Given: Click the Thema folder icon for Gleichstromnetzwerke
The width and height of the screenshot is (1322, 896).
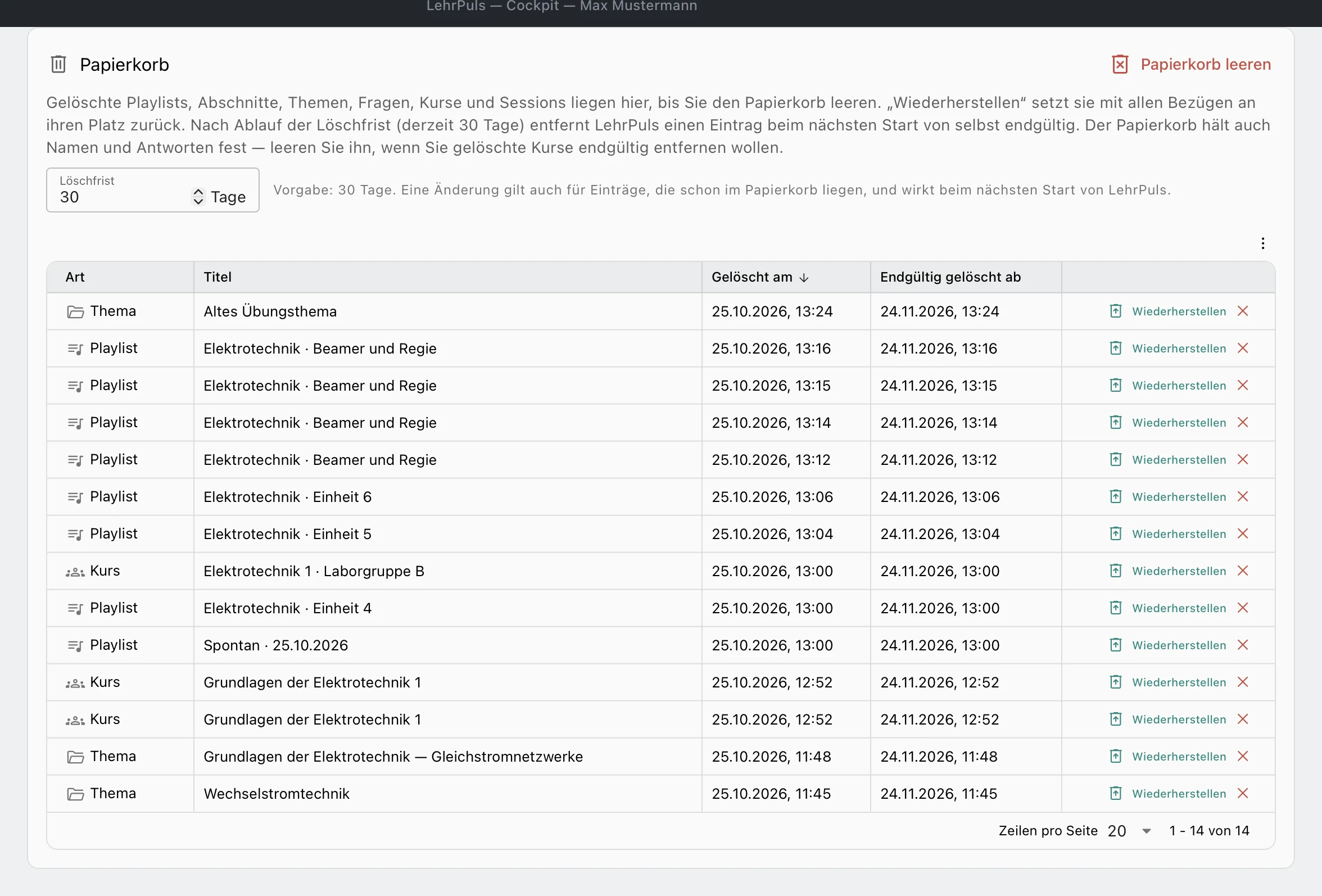Looking at the screenshot, I should click(75, 757).
